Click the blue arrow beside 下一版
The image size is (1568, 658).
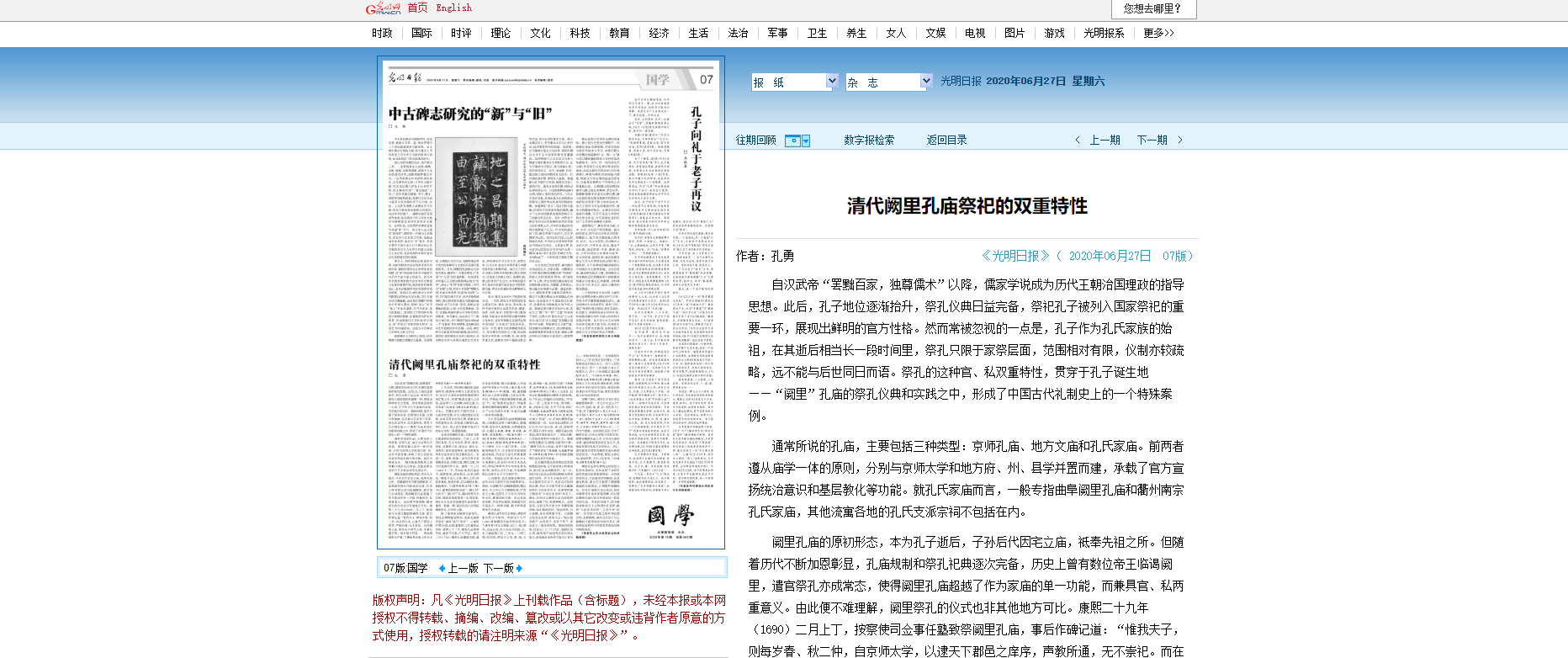point(519,569)
